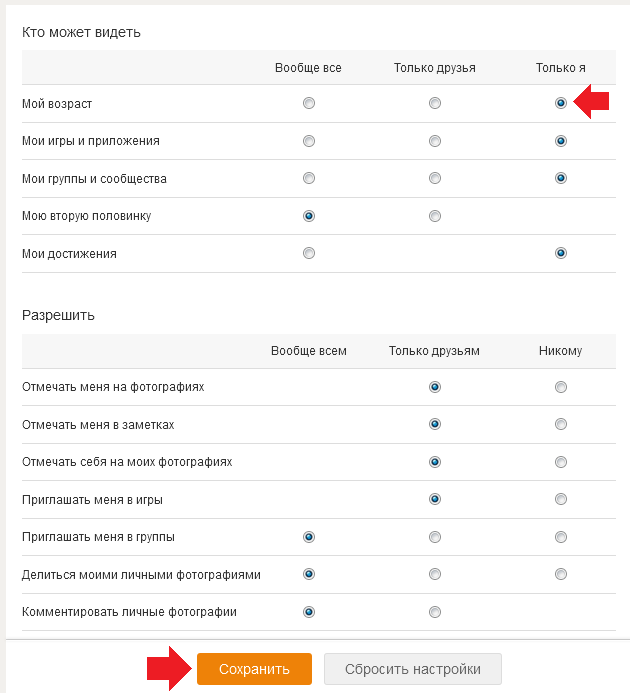Set Мои группы и сообщества to Только друзья
This screenshot has width=630, height=693.
tap(435, 178)
